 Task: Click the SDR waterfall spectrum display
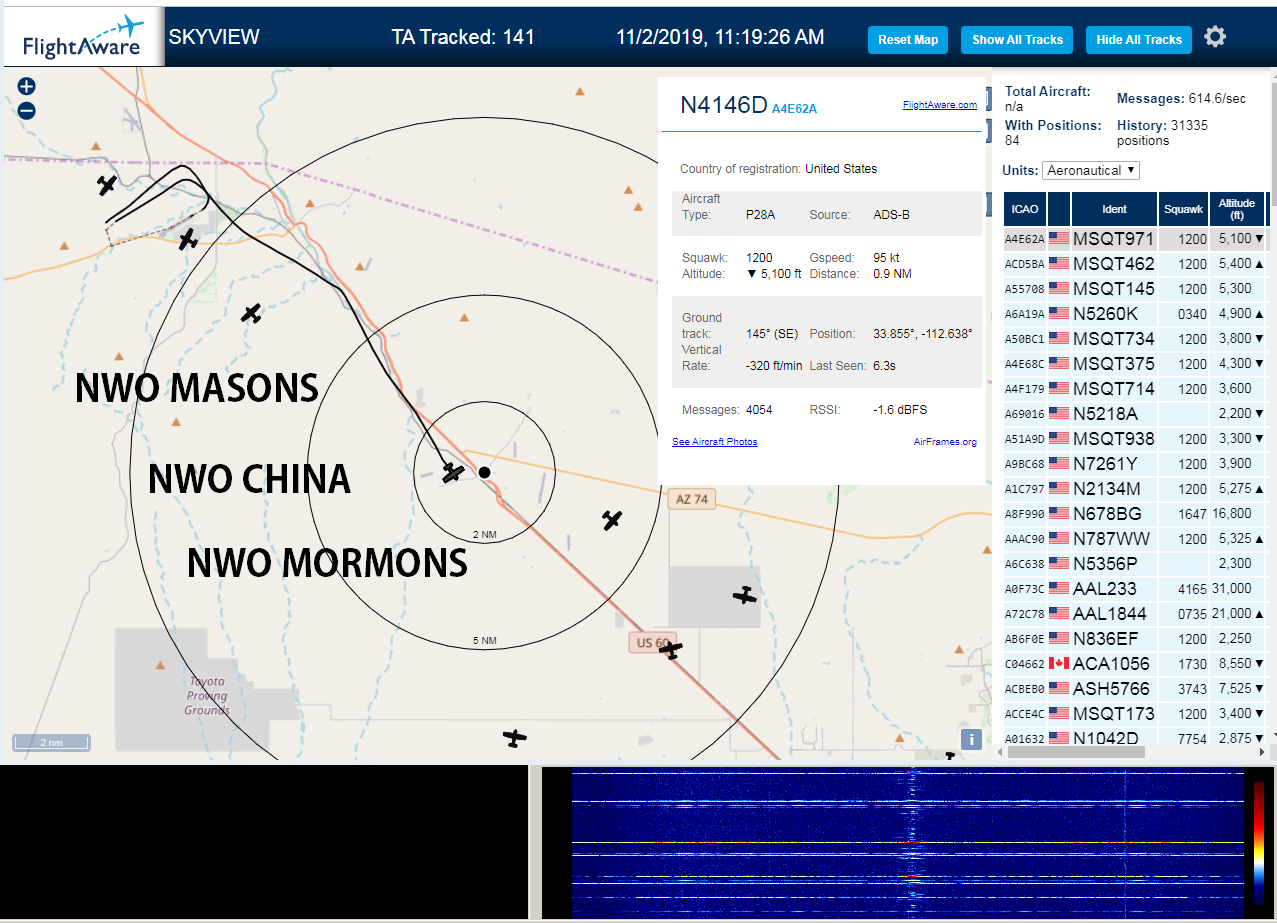908,843
